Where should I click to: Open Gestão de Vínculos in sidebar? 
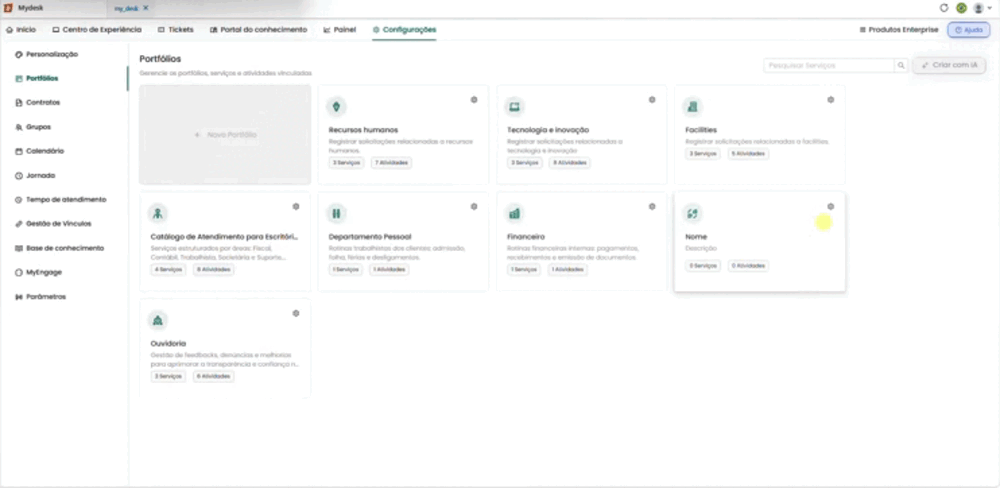point(53,224)
